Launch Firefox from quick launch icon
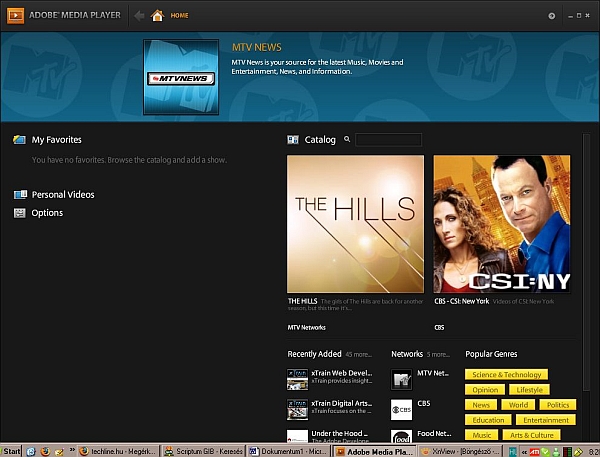Image resolution: width=600 pixels, height=457 pixels. (45, 451)
